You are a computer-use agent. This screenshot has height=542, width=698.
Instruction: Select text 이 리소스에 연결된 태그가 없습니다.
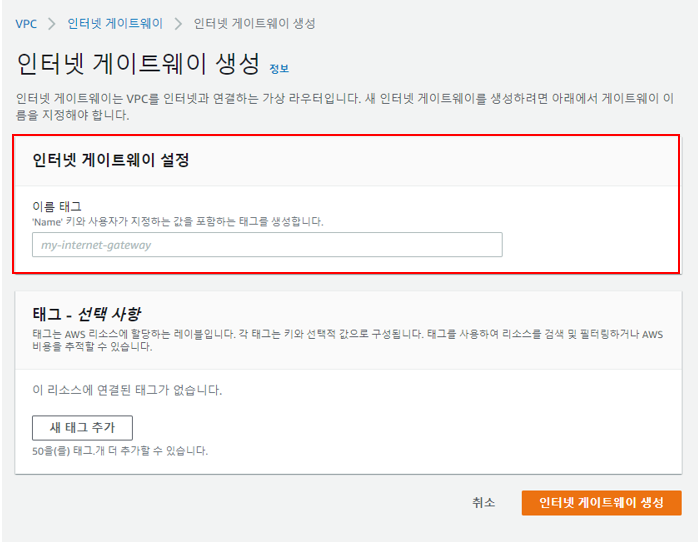[x=127, y=390]
